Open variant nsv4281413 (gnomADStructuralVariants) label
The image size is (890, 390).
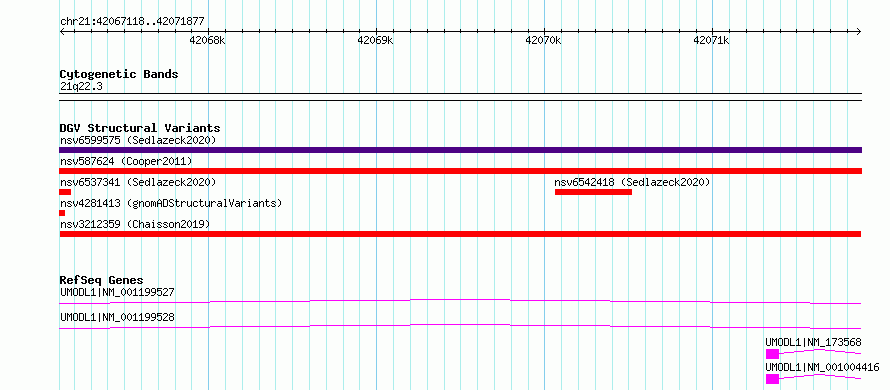[x=171, y=203]
